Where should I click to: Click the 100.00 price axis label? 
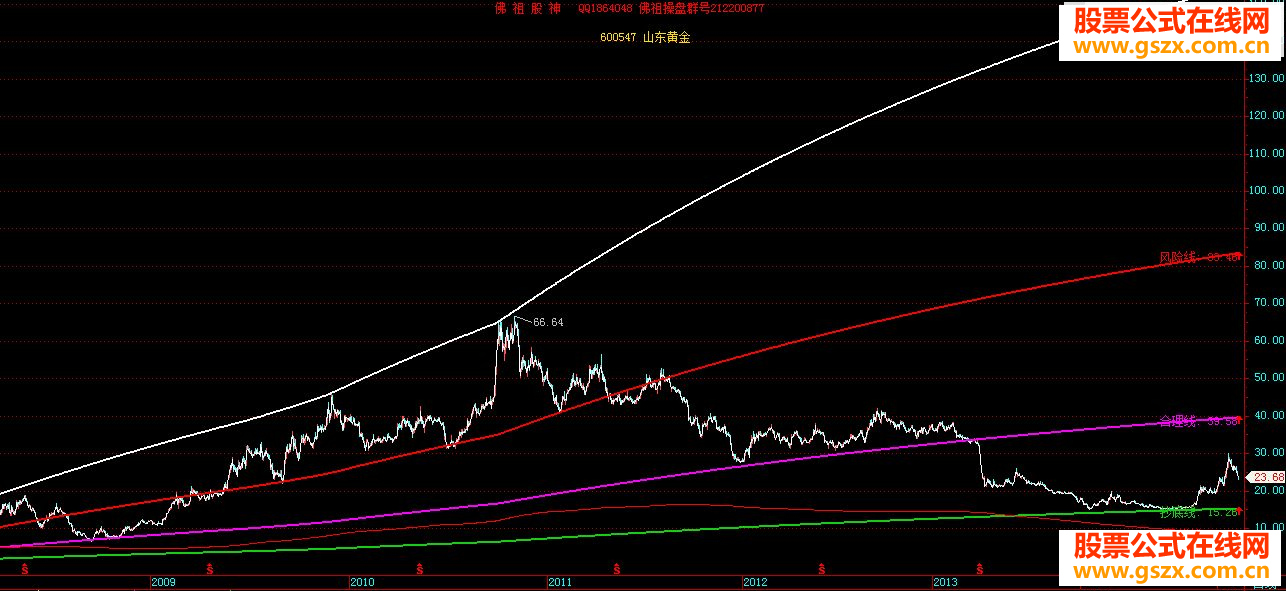1266,191
